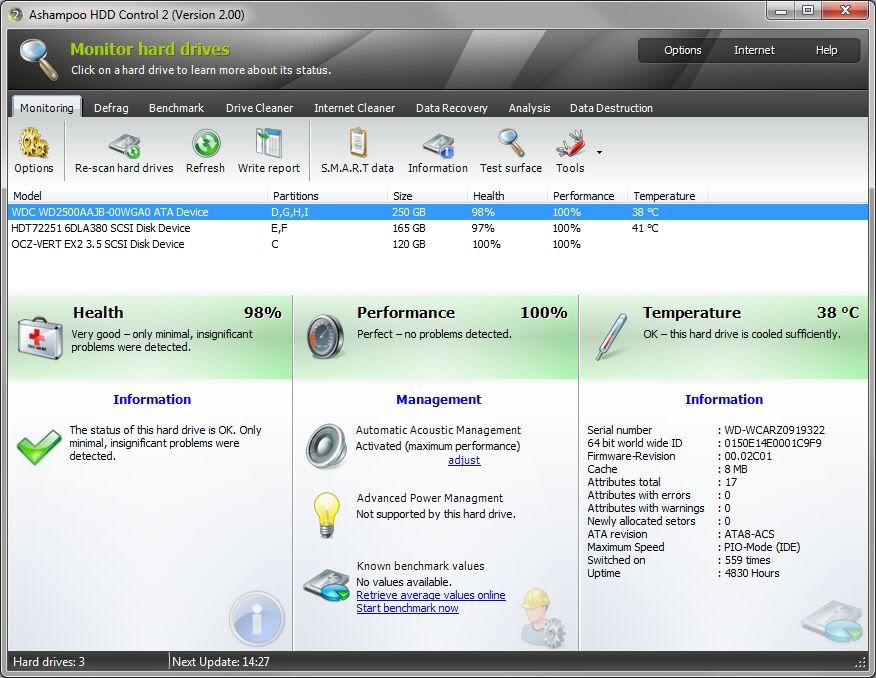Open S.M.A.R.T data clipboard icon
Screen dimensions: 876x678
[x=357, y=144]
